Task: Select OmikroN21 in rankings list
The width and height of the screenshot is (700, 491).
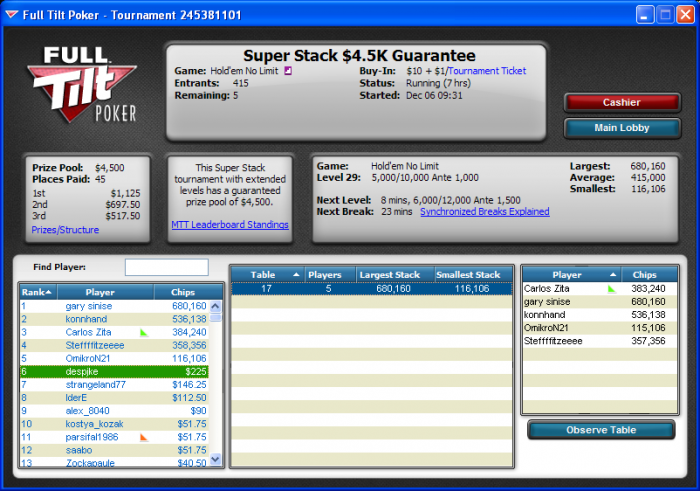Action: [x=114, y=358]
